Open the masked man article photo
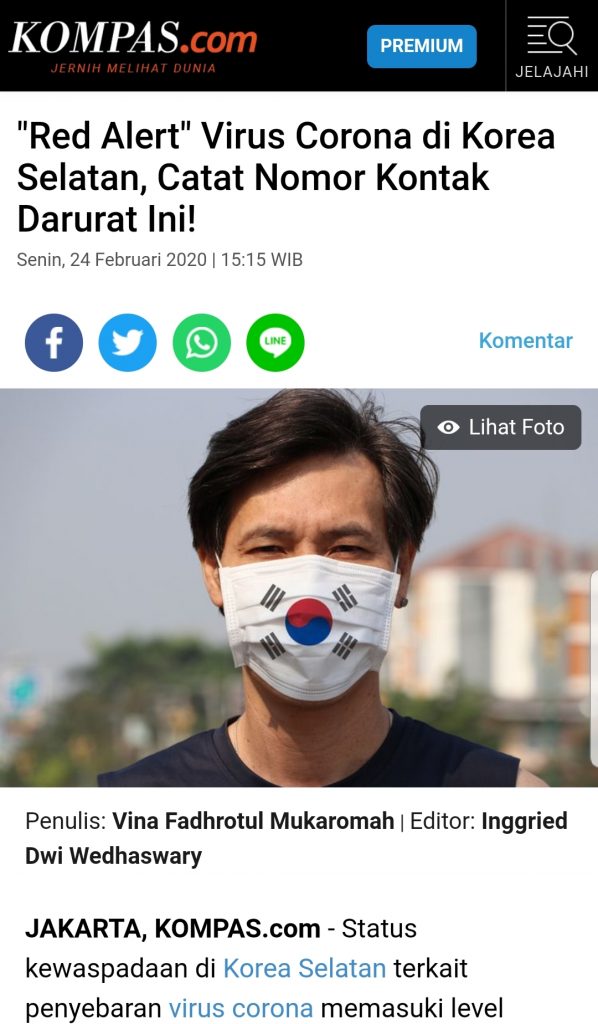The height and width of the screenshot is (1024, 598). point(299,588)
